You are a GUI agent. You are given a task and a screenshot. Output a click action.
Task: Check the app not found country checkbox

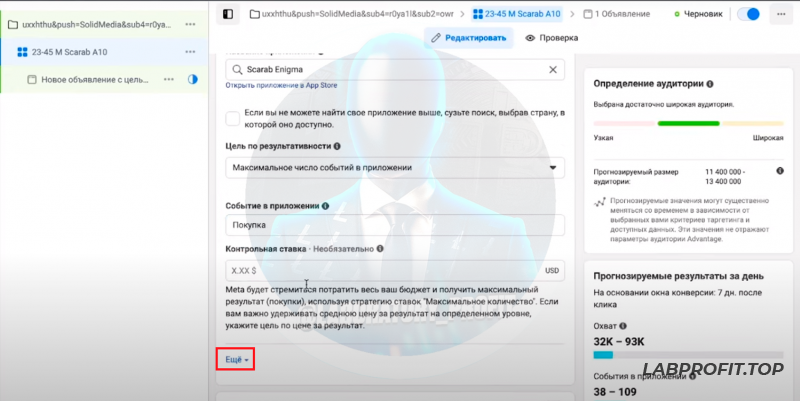233,118
